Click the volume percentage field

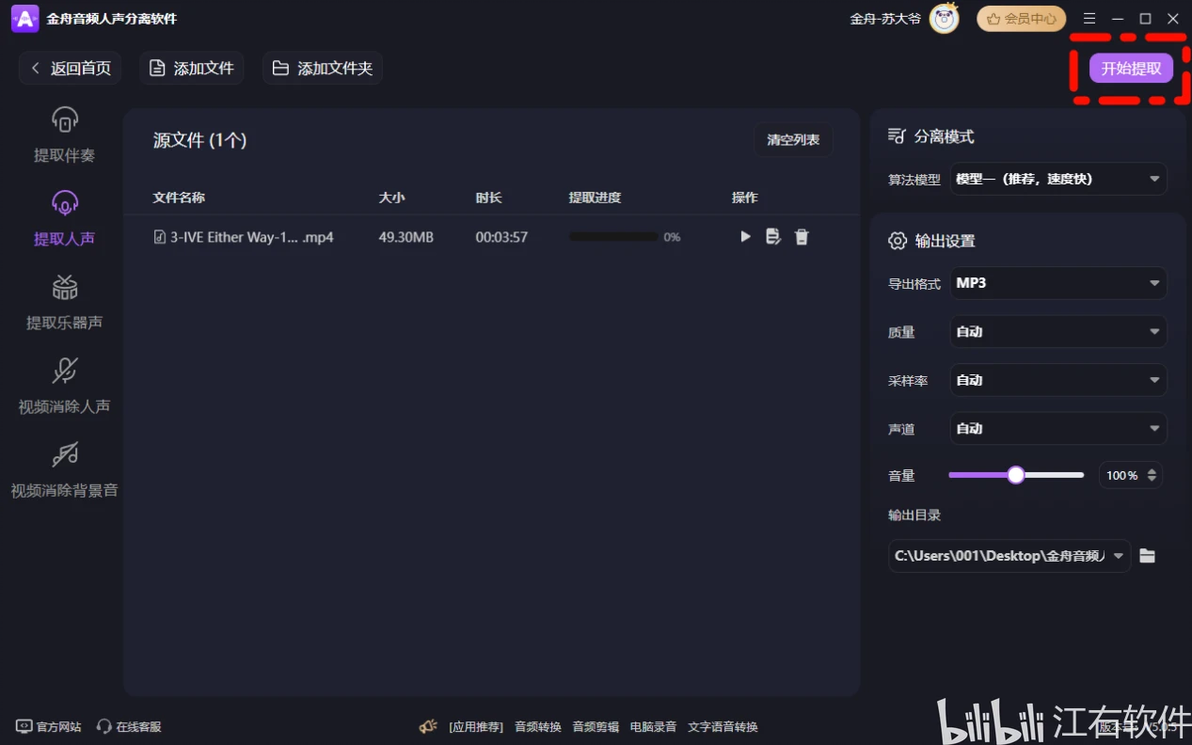1121,475
